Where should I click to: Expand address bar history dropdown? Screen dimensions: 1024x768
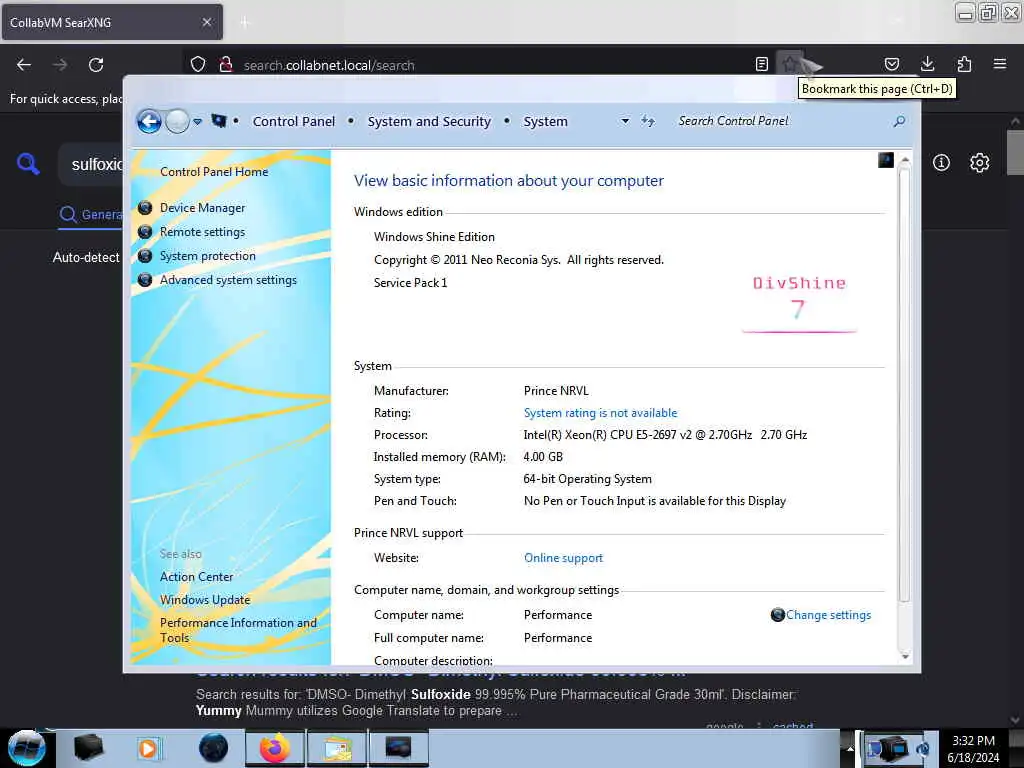pyautogui.click(x=625, y=121)
